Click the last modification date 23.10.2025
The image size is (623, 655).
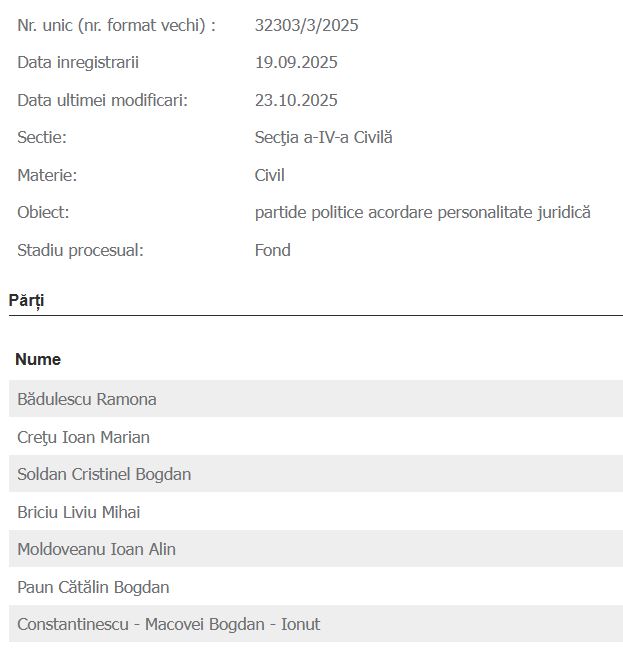tap(296, 100)
